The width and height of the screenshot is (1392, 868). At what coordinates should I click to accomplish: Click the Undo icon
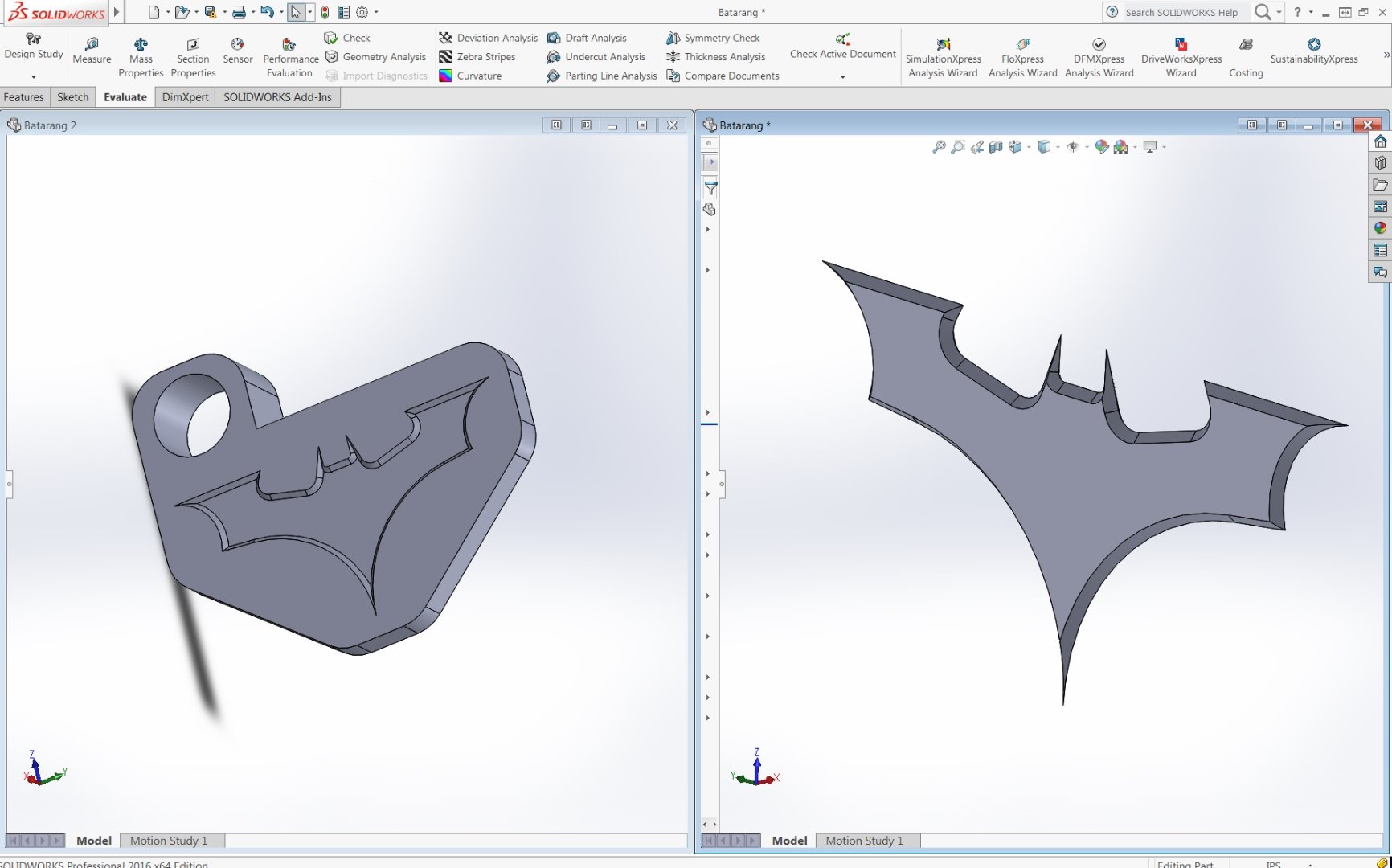(x=267, y=12)
